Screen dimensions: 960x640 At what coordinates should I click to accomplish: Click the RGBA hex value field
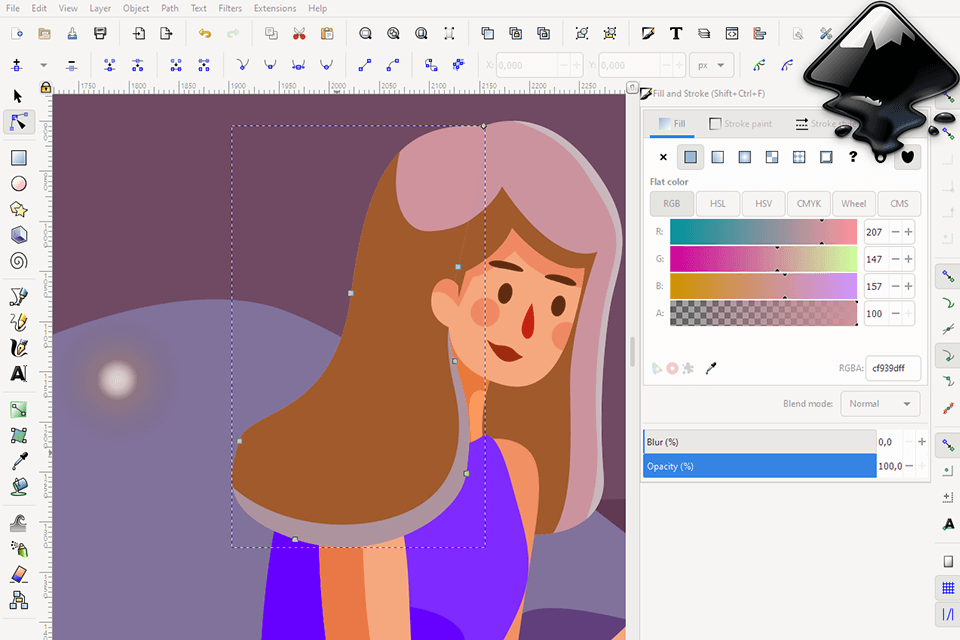(x=893, y=368)
